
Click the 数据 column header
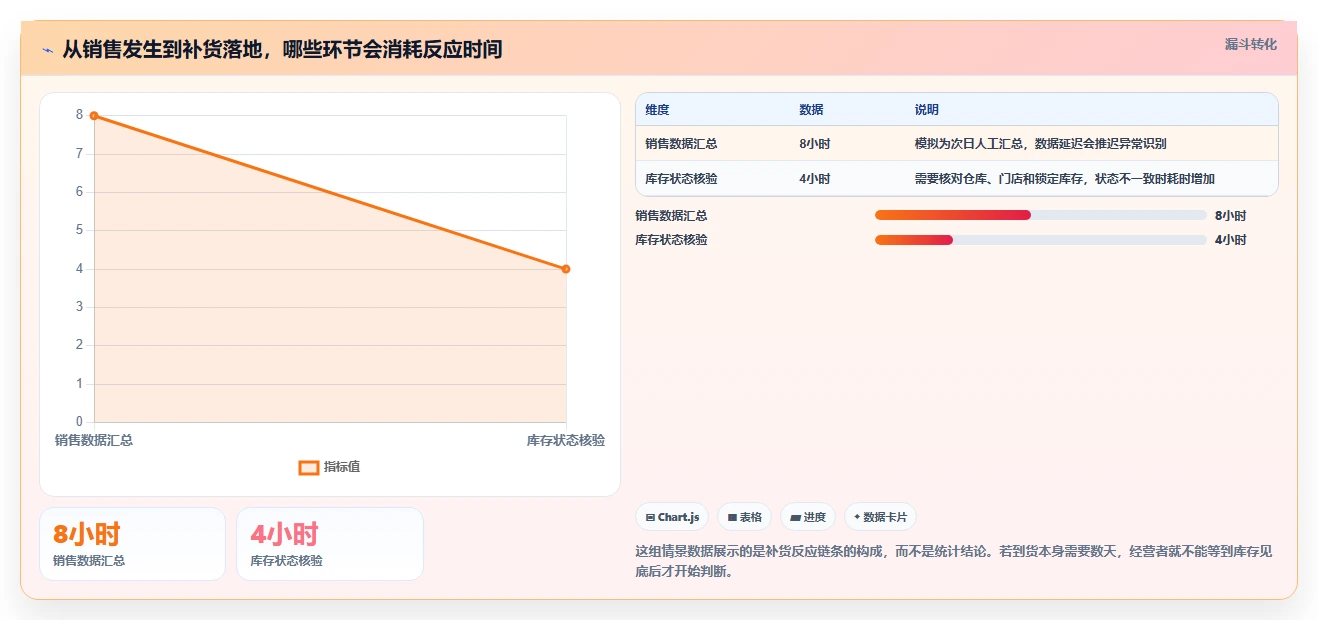[x=811, y=110]
